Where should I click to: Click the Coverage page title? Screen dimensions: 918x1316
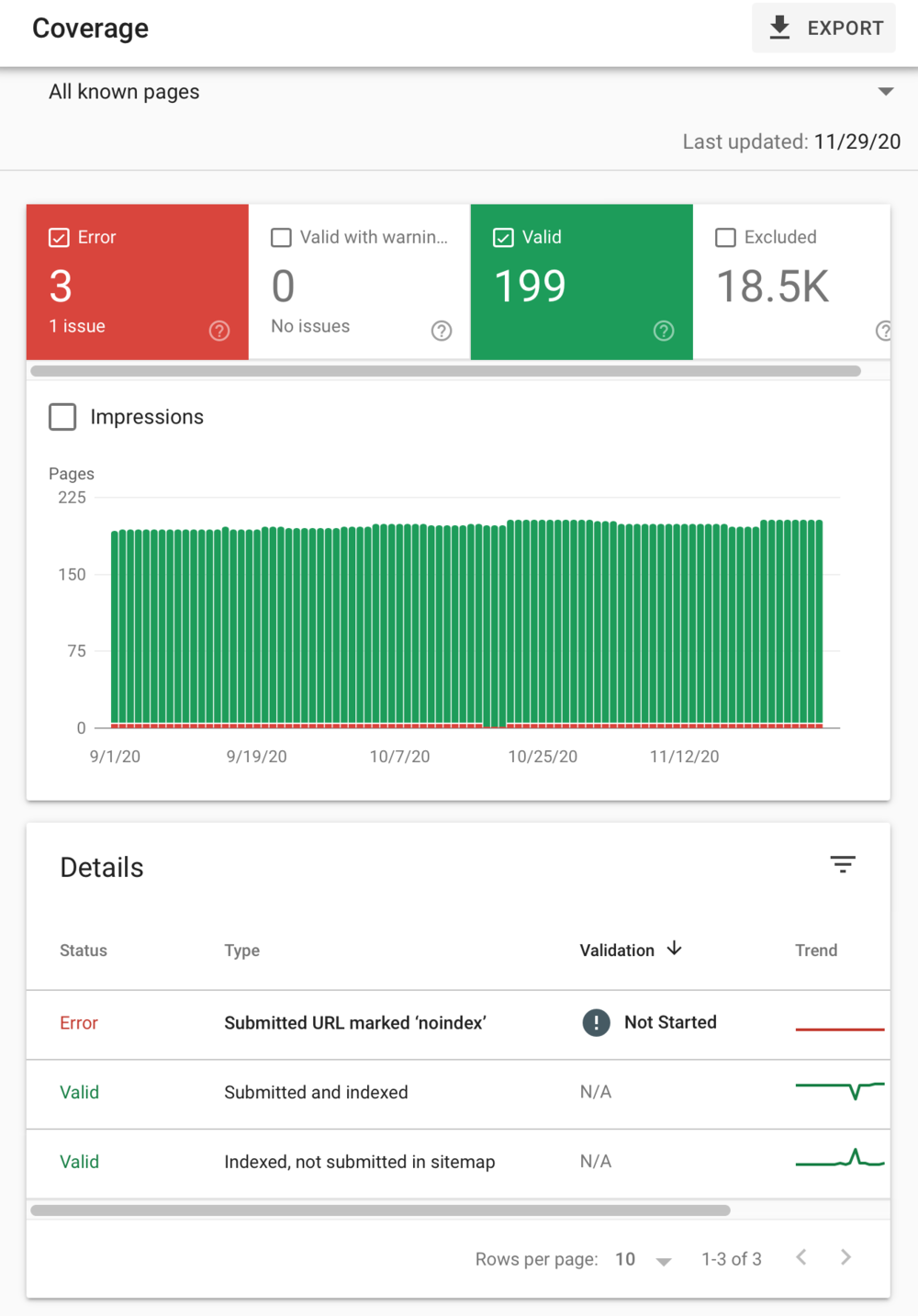[90, 28]
